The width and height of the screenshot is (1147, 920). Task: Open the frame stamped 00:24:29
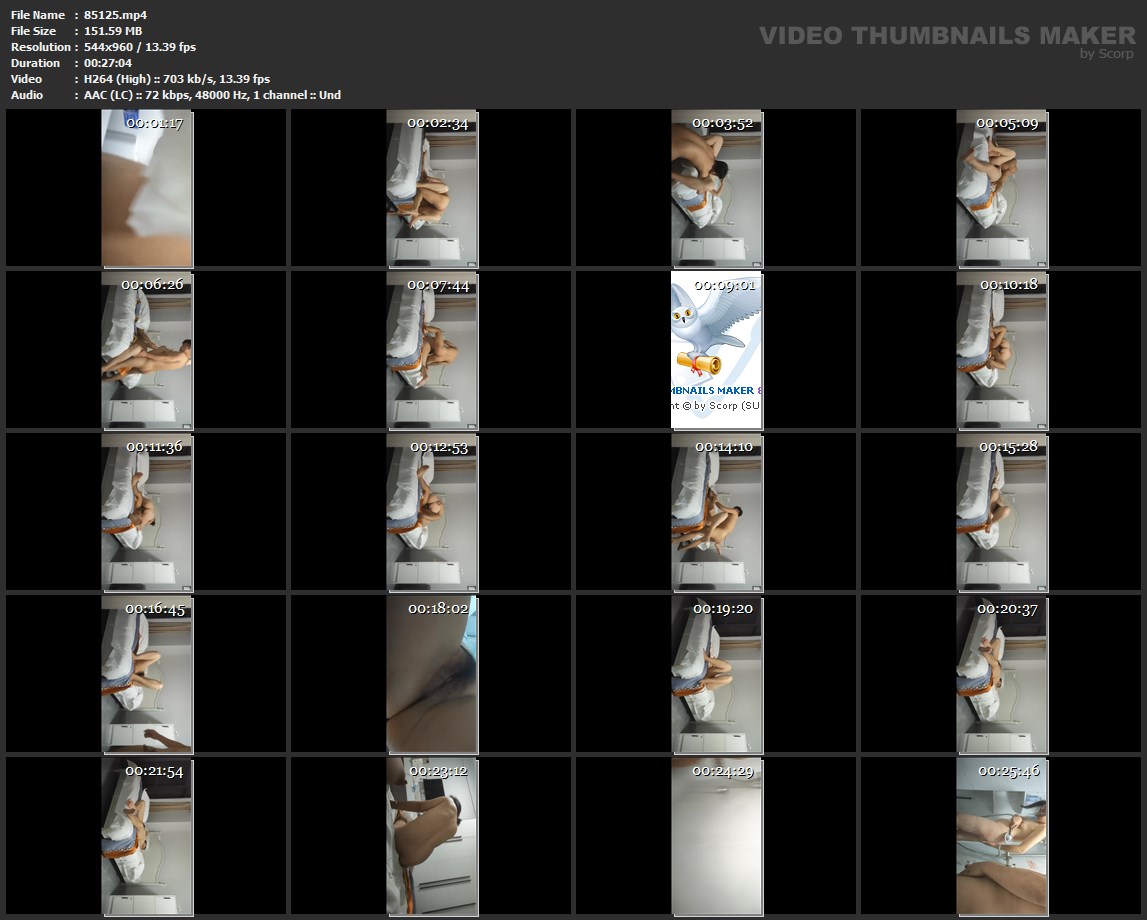click(x=716, y=836)
